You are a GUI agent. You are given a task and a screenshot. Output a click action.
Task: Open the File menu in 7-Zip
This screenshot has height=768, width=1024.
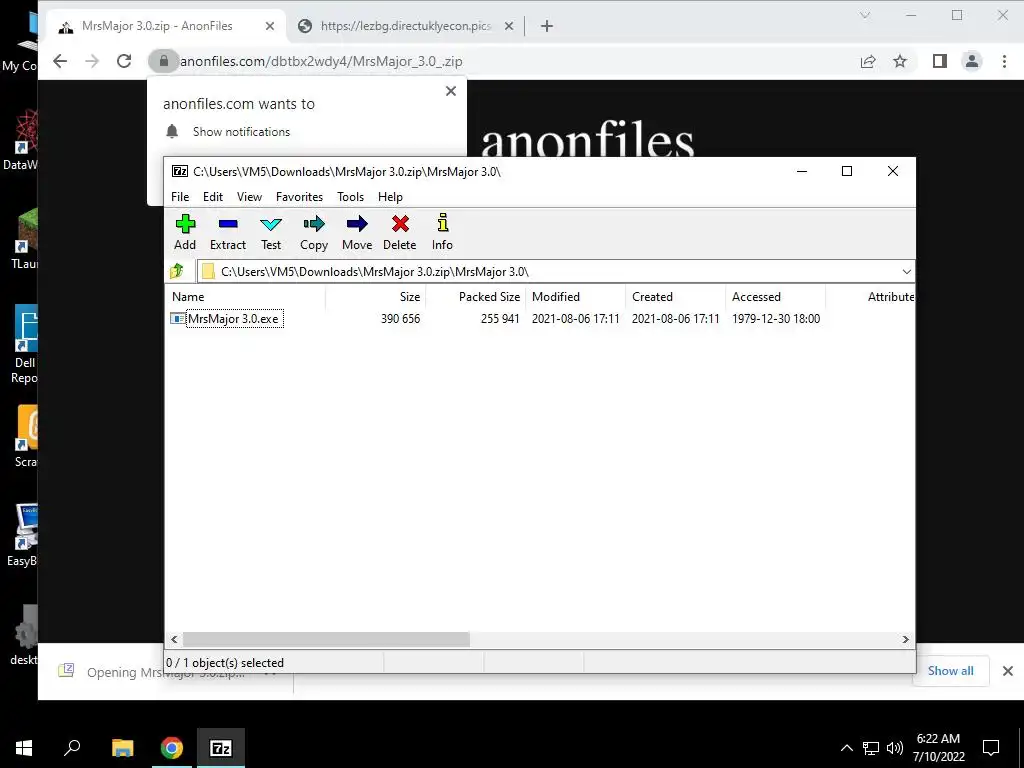click(x=180, y=197)
